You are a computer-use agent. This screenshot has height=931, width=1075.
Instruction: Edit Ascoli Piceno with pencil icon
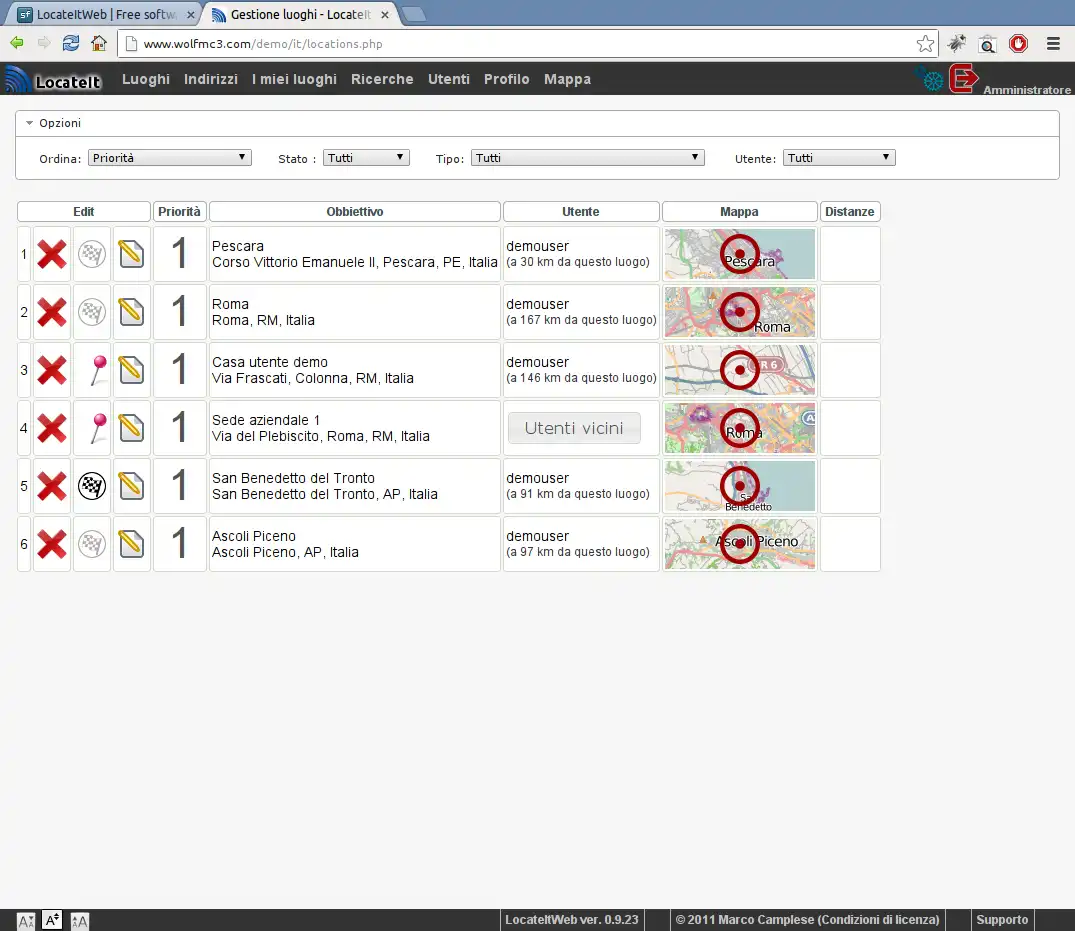tap(132, 544)
